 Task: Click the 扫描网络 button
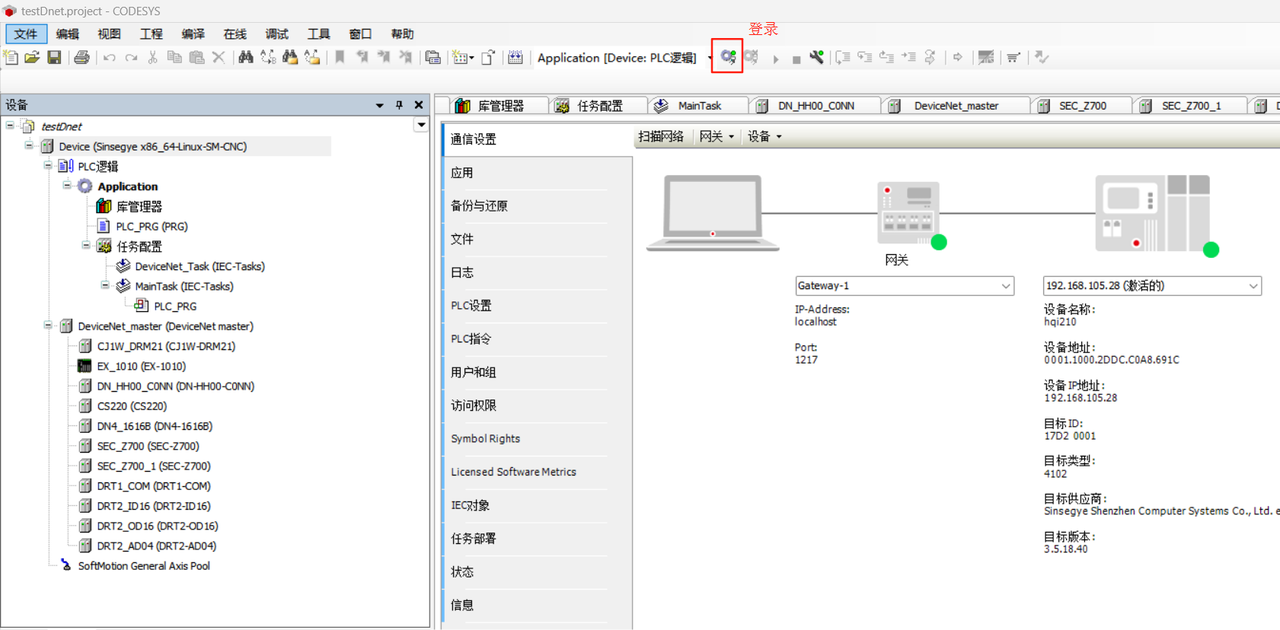tap(661, 137)
